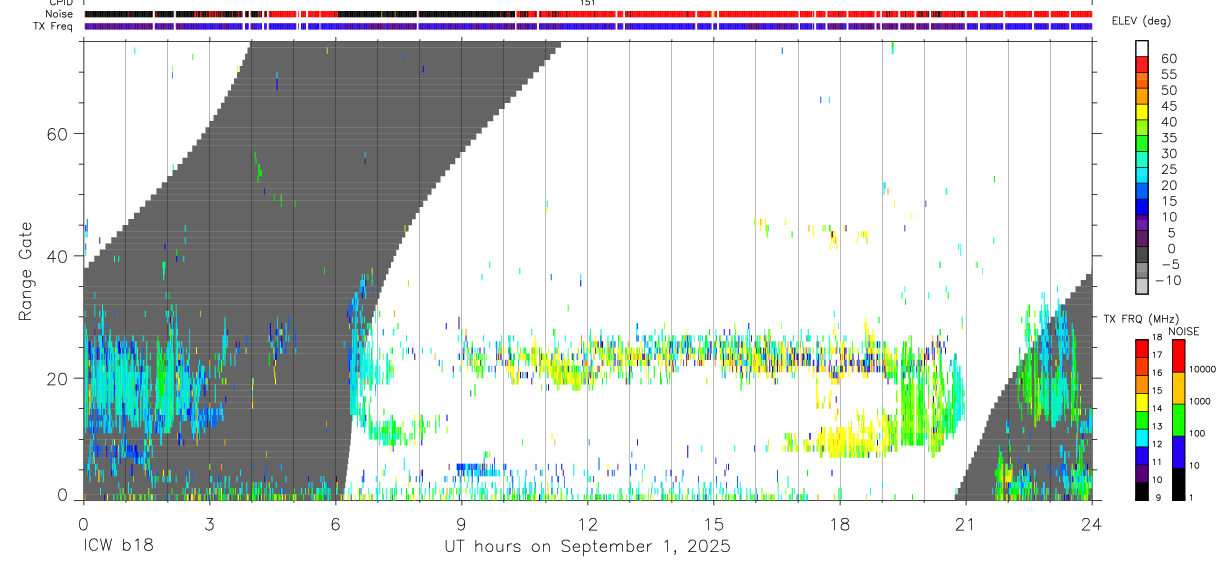Pick the black segment of NOISE colorbar
The width and height of the screenshot is (1228, 567).
click(1177, 483)
